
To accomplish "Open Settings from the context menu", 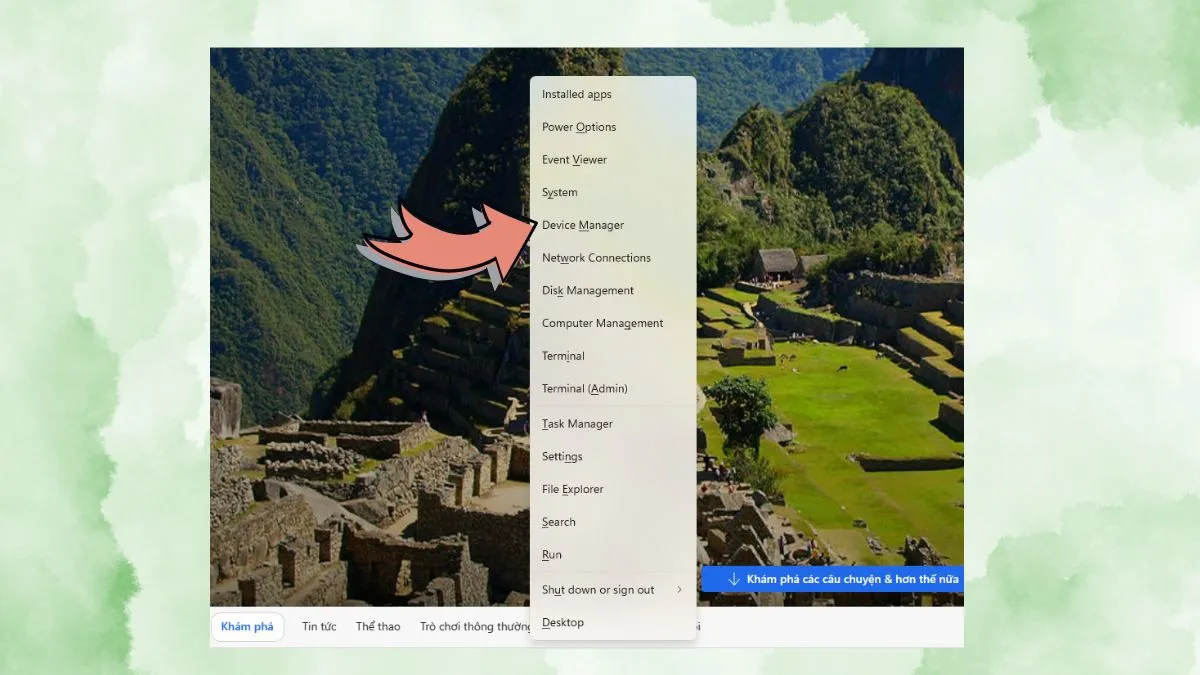I will 562,456.
